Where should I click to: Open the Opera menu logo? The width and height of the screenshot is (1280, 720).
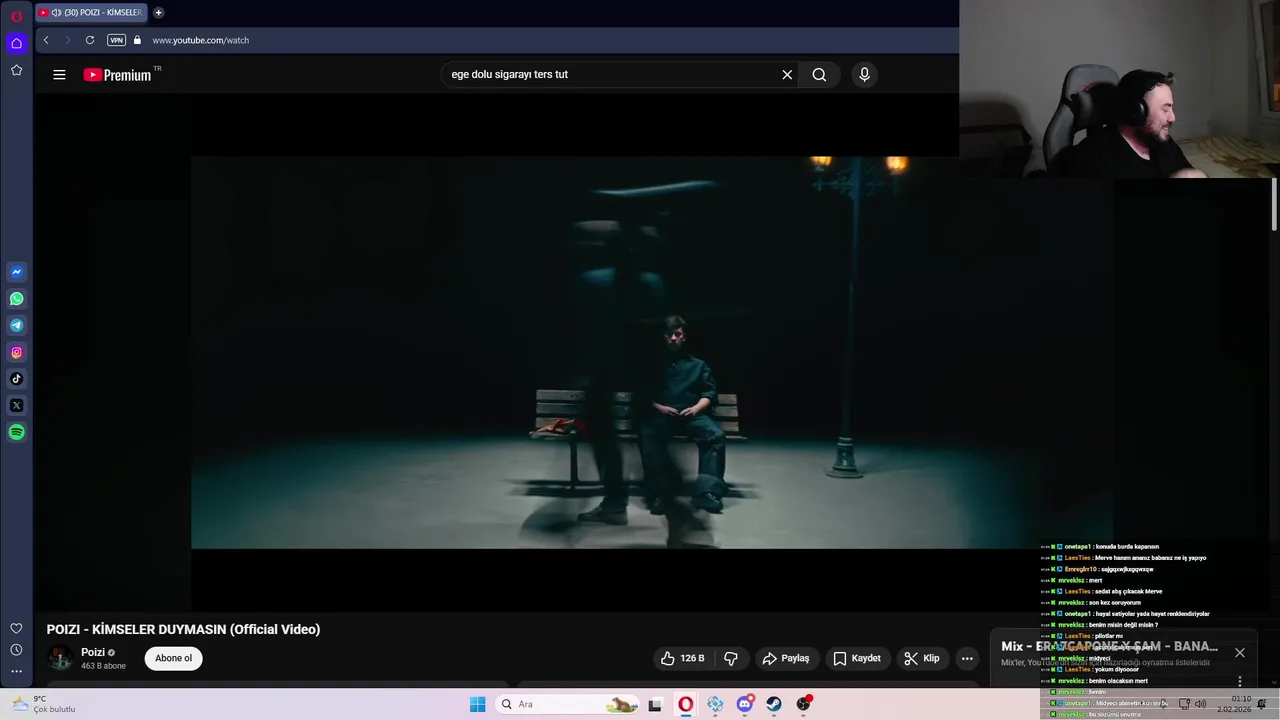pos(16,16)
